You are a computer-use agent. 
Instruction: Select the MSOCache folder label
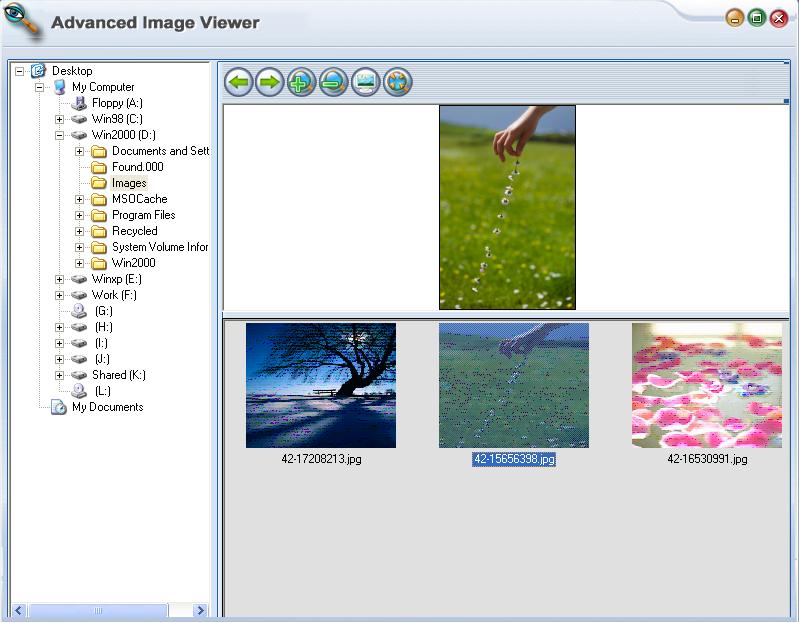tap(140, 199)
